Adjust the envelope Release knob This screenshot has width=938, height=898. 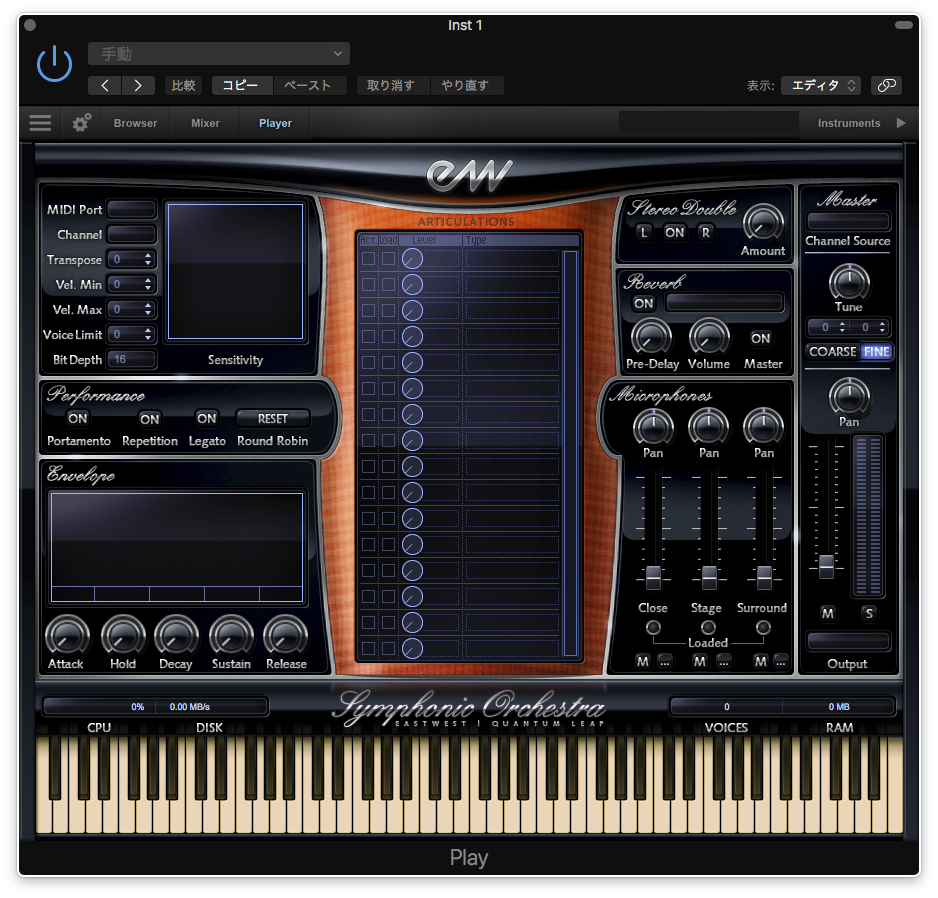coord(286,636)
